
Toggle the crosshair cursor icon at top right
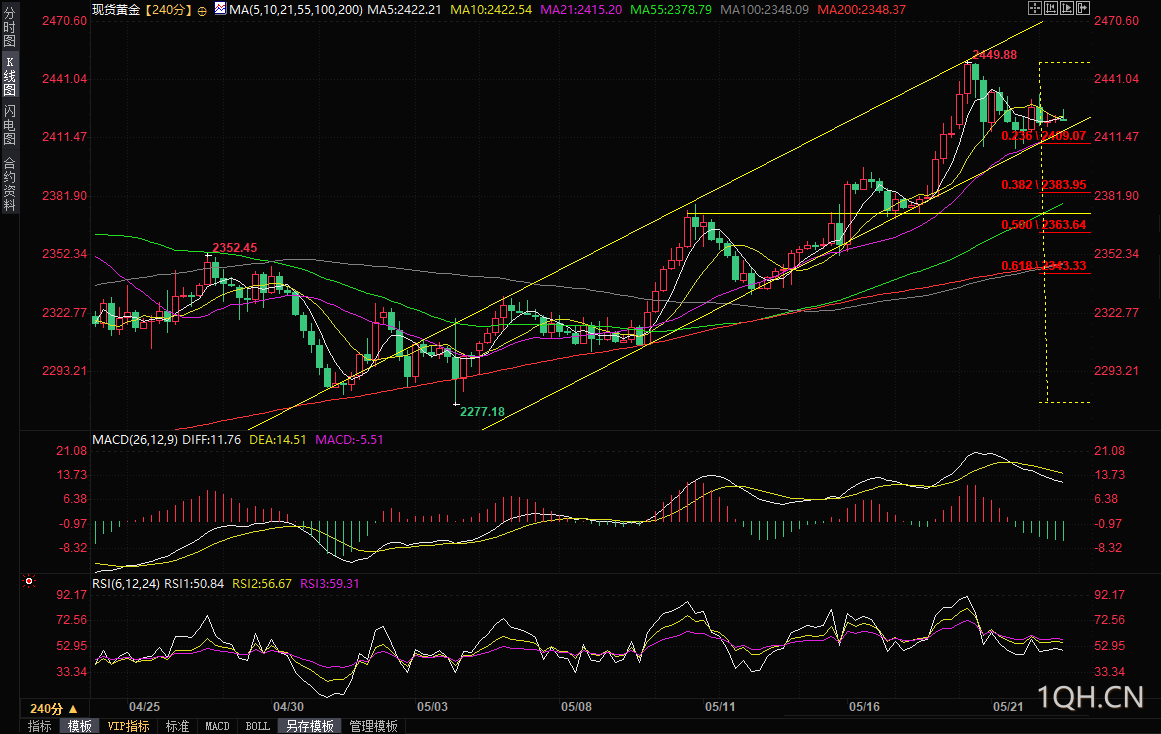coord(1035,8)
